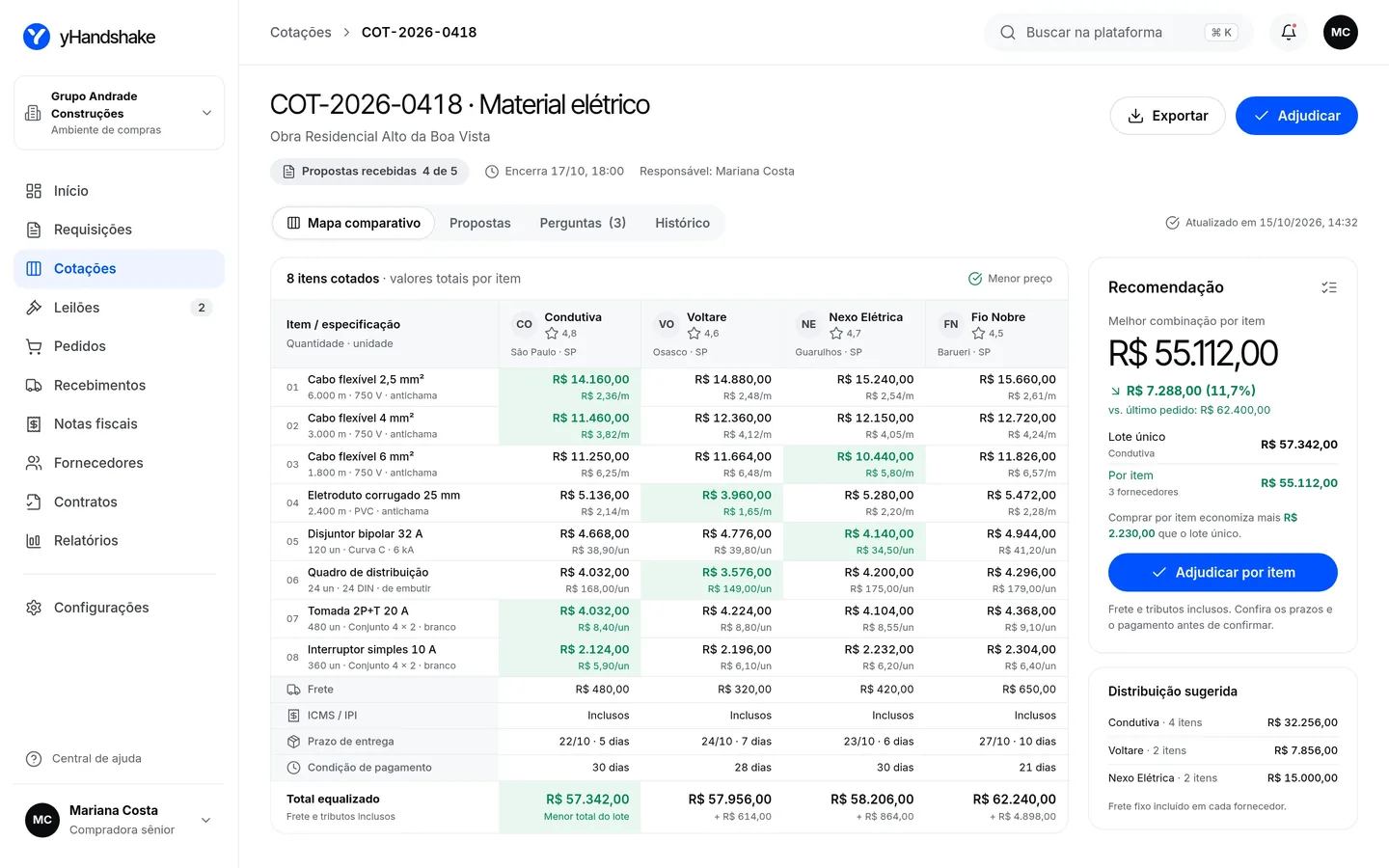Click the Fio Nobre FN badge
Screen dimensions: 1389x868
click(951, 324)
